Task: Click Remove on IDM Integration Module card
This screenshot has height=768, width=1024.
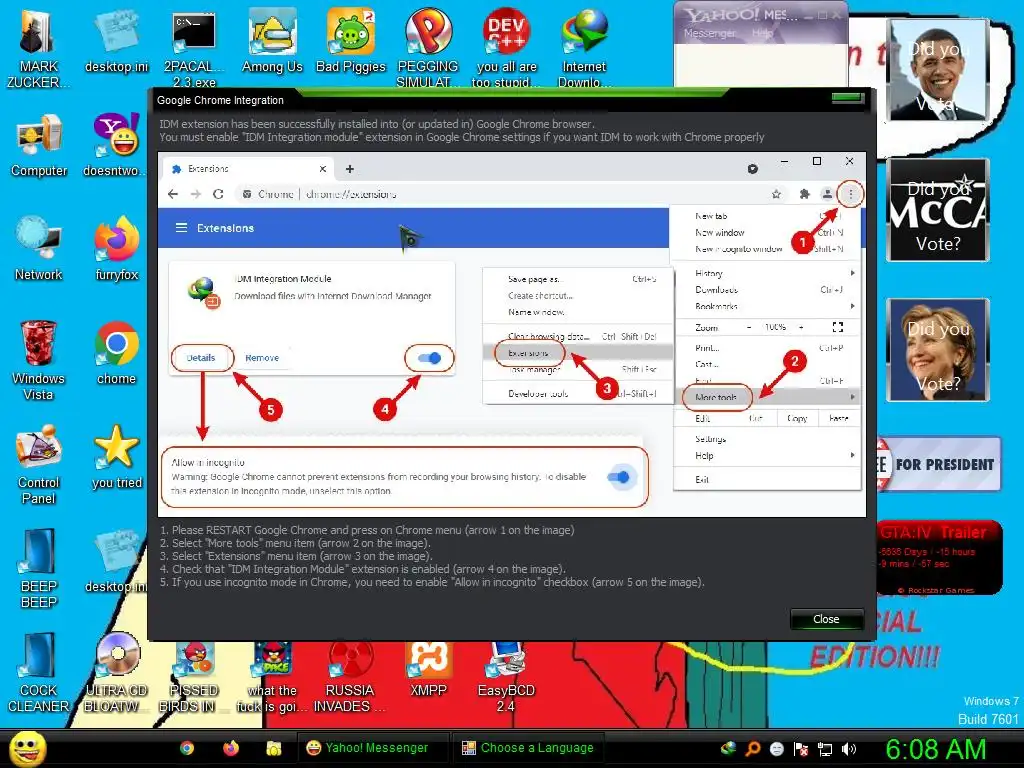Action: (262, 358)
